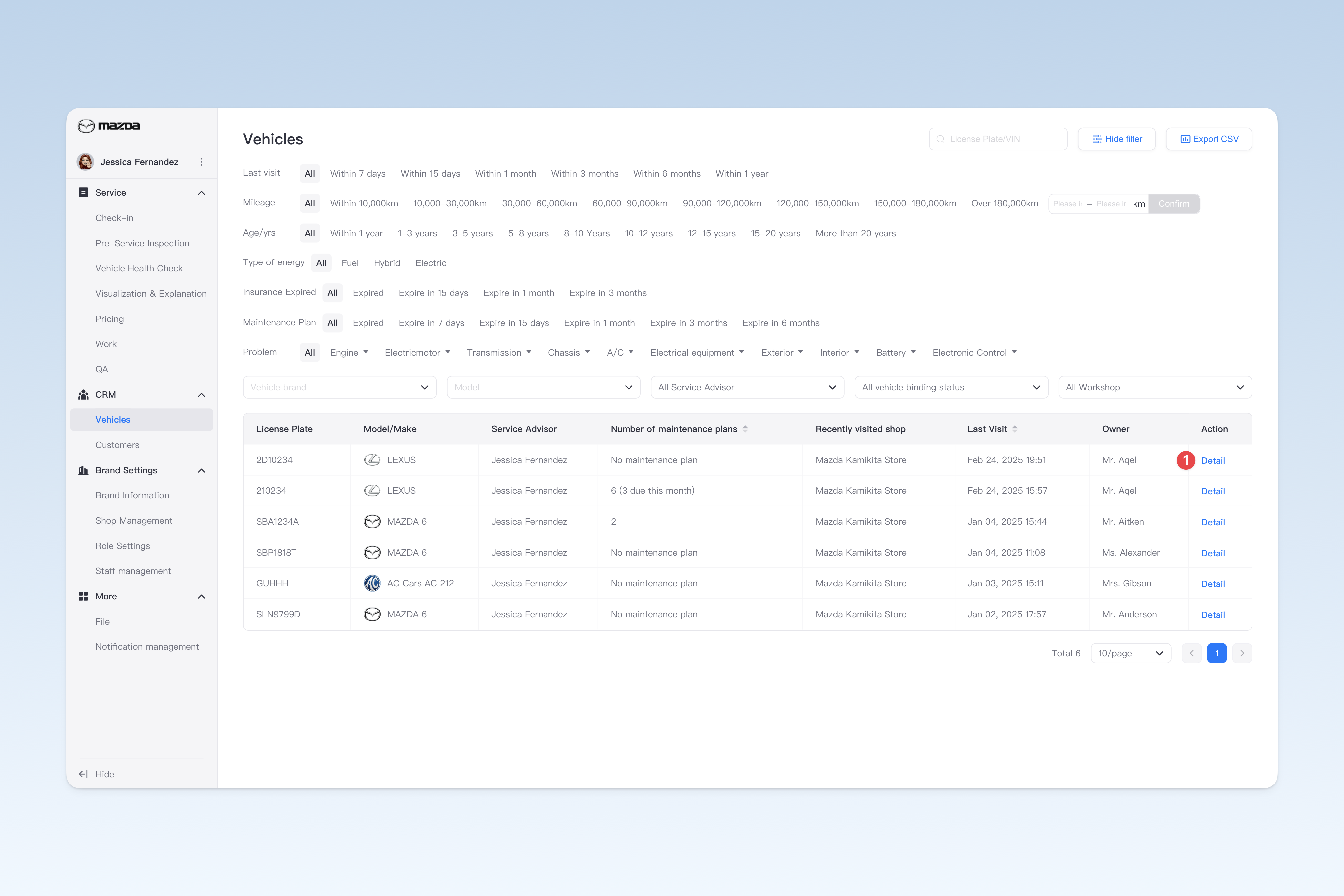Image resolution: width=1344 pixels, height=896 pixels.
Task: Click the CRM people icon
Action: click(x=83, y=394)
